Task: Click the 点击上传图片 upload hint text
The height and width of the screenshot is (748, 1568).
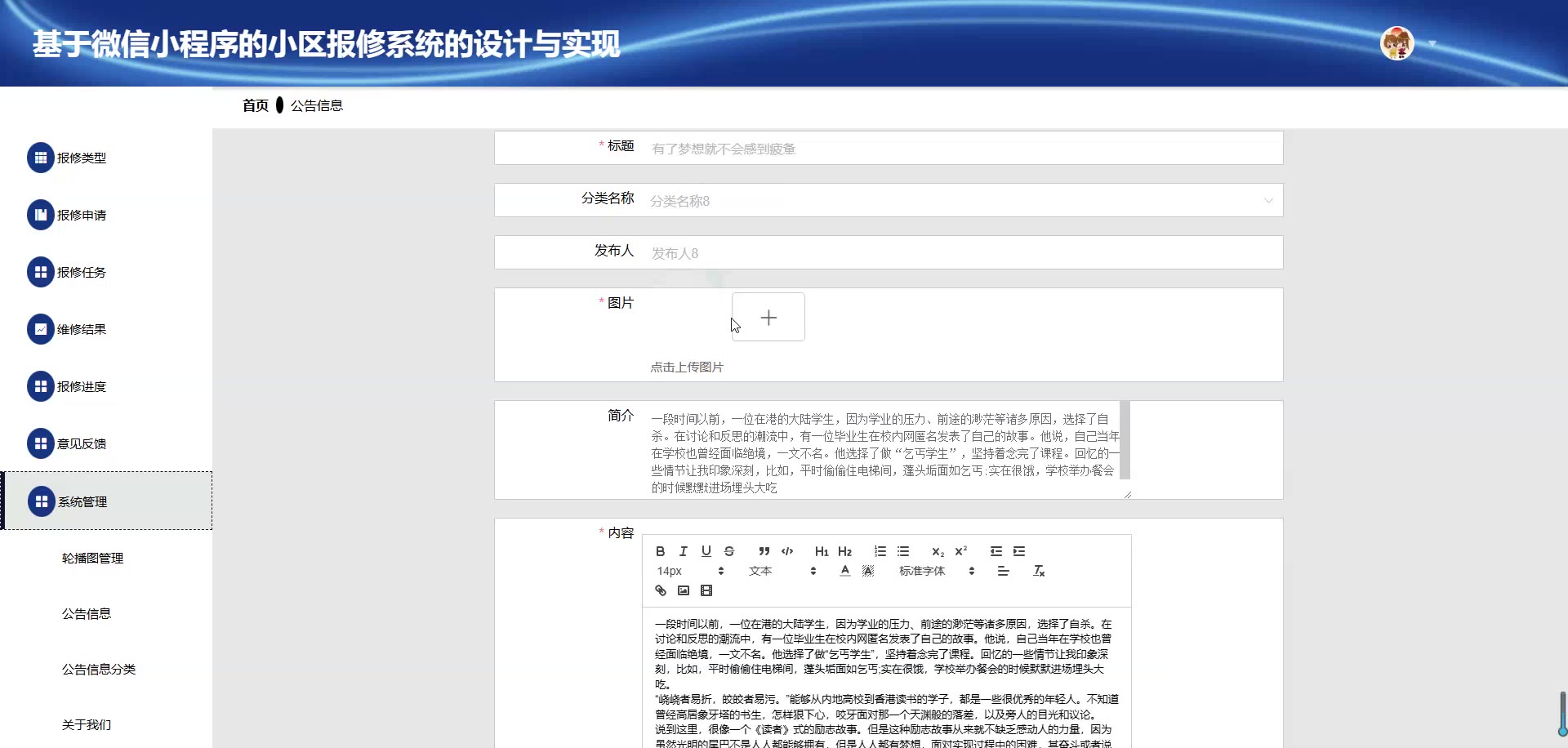Action: point(687,367)
